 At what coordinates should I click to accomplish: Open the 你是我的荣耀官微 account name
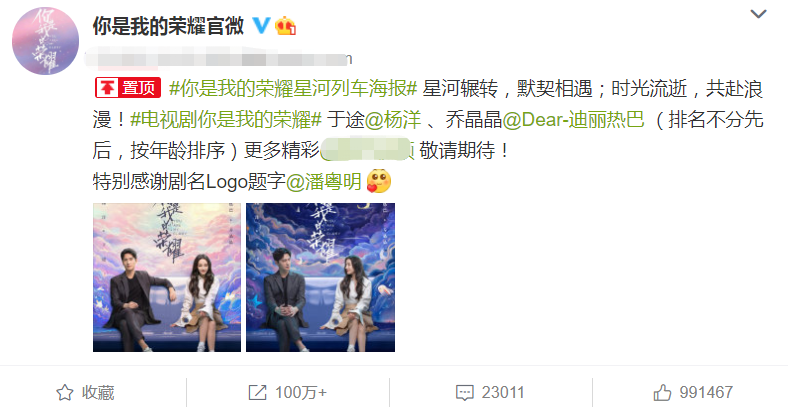(168, 26)
